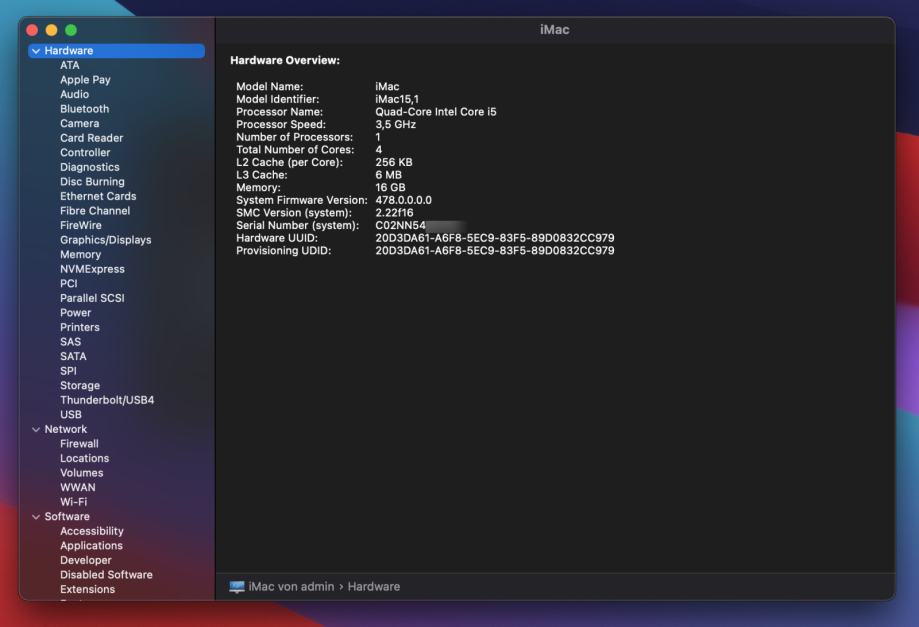Show Audio hardware information

click(x=74, y=94)
